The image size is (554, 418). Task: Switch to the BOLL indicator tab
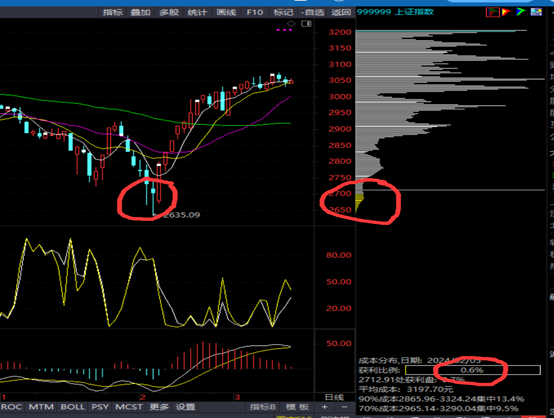73,407
